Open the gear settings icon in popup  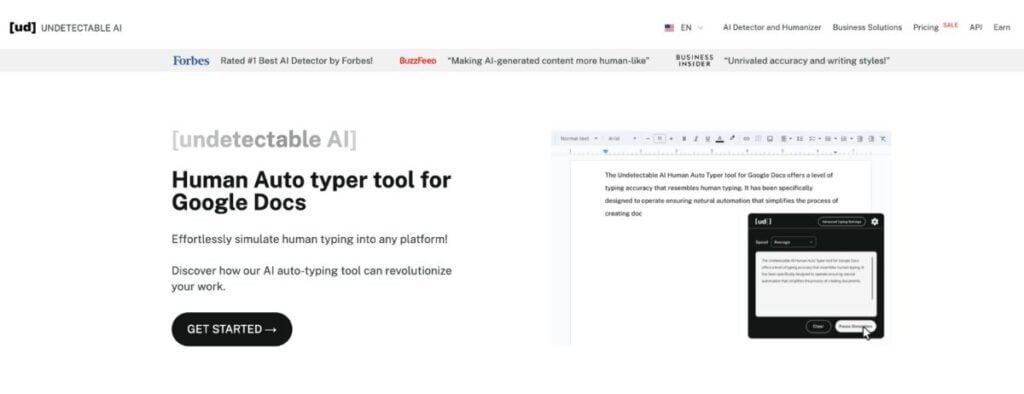point(875,222)
